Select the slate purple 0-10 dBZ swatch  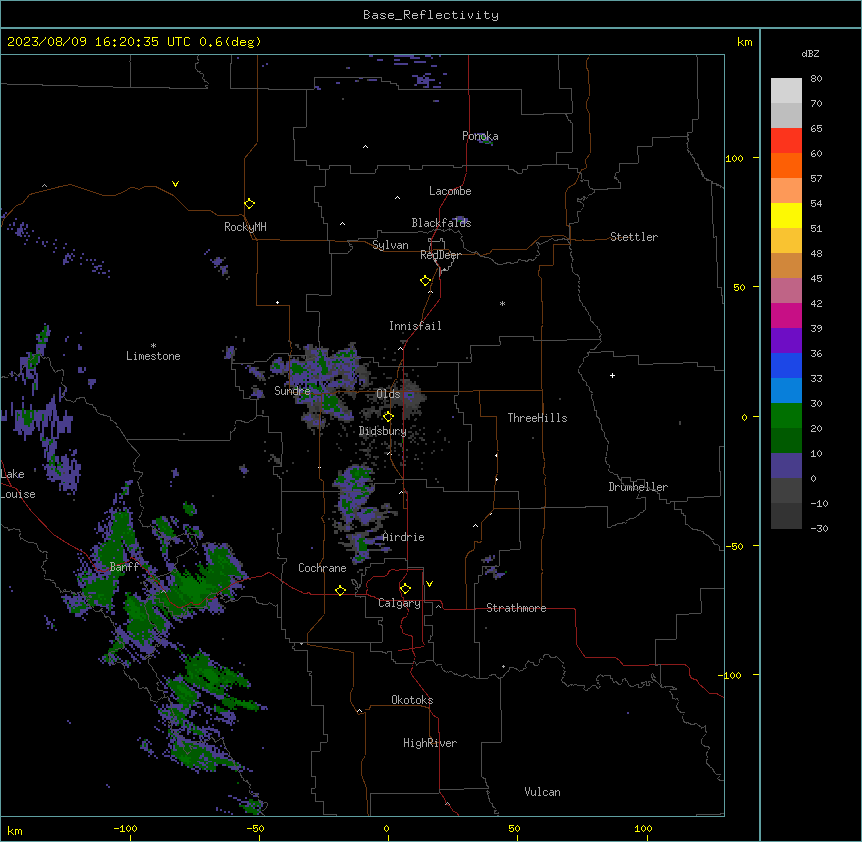coord(786,466)
